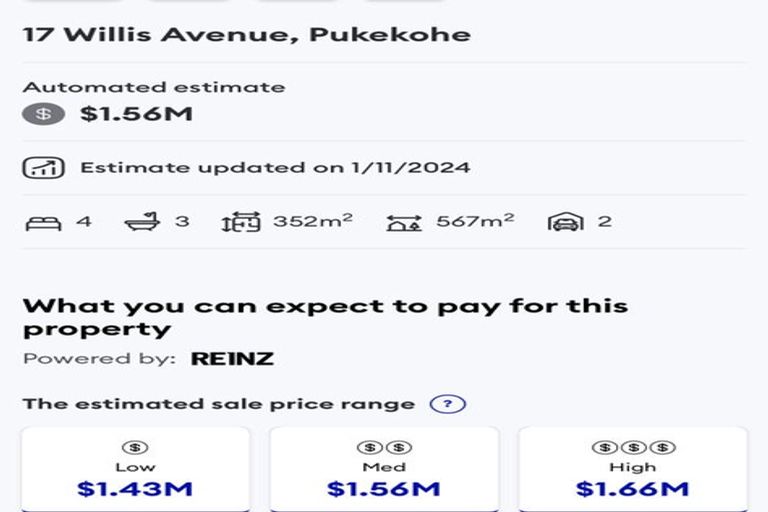Click the garage car icon

coord(566,222)
